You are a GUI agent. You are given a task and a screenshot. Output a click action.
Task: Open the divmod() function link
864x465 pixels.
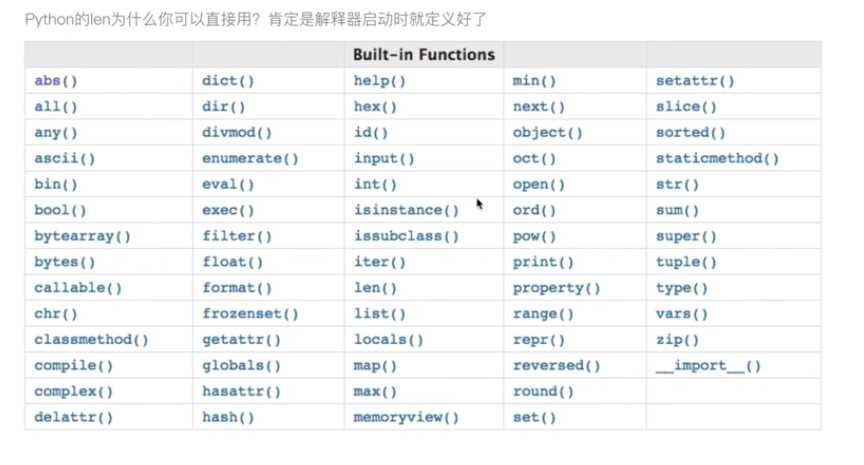tap(236, 133)
